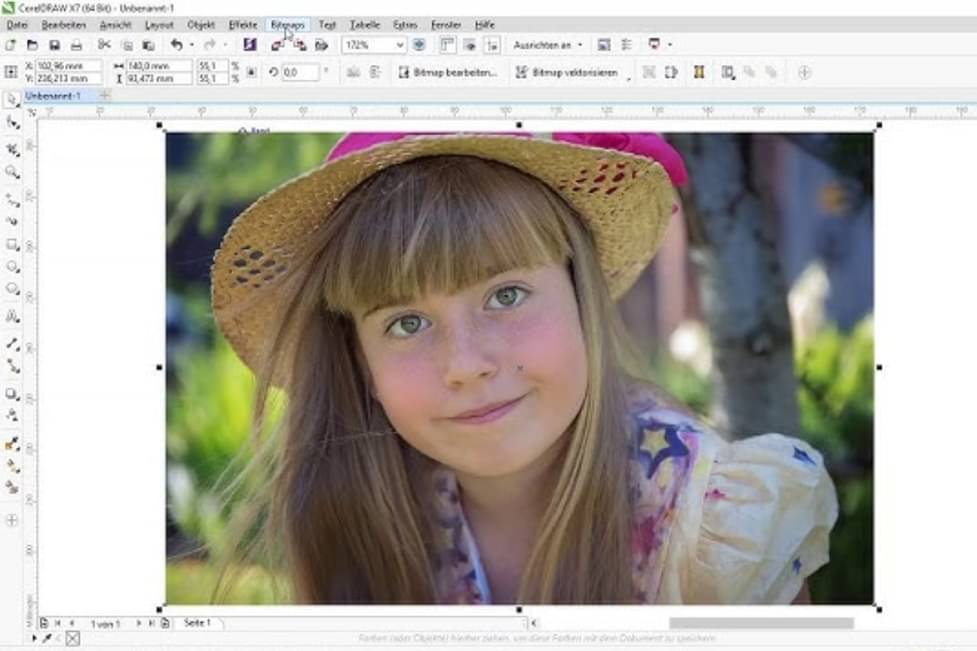Click the Cut scissors icon
The image size is (977, 651).
click(x=104, y=45)
